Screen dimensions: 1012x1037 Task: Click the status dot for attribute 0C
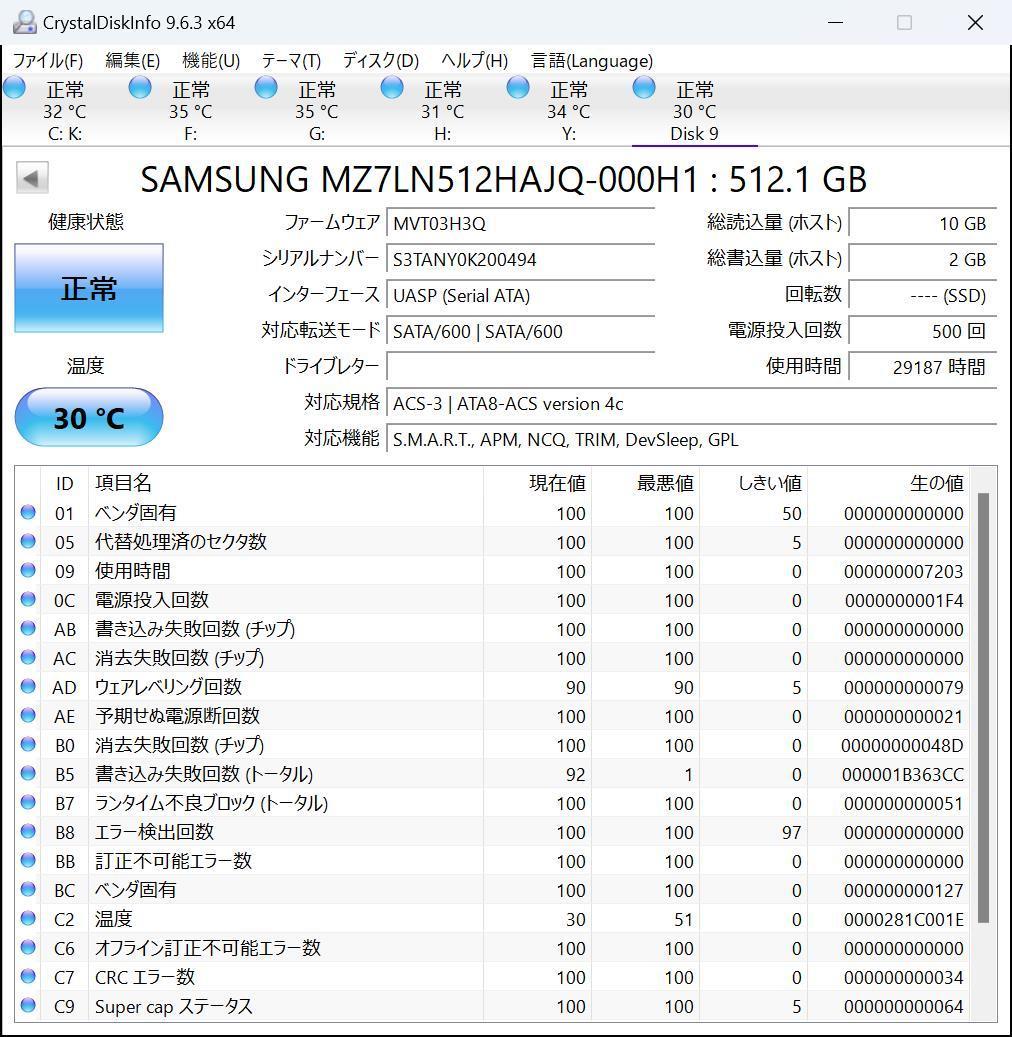coord(28,599)
